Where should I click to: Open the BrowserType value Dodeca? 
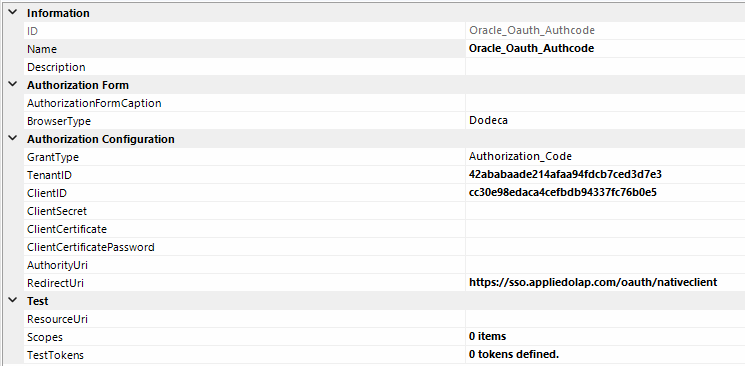point(488,121)
